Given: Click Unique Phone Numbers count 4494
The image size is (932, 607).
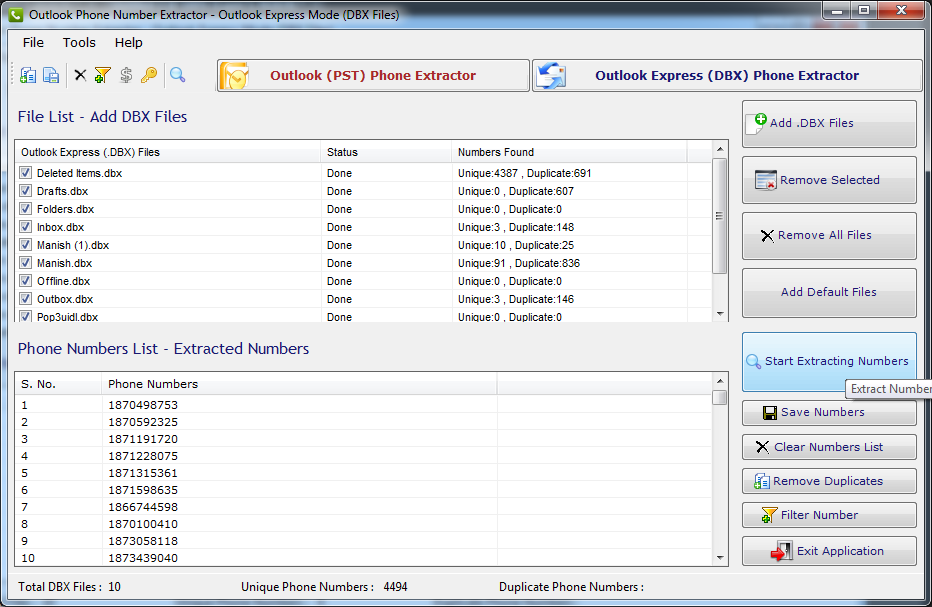Looking at the screenshot, I should tap(395, 587).
